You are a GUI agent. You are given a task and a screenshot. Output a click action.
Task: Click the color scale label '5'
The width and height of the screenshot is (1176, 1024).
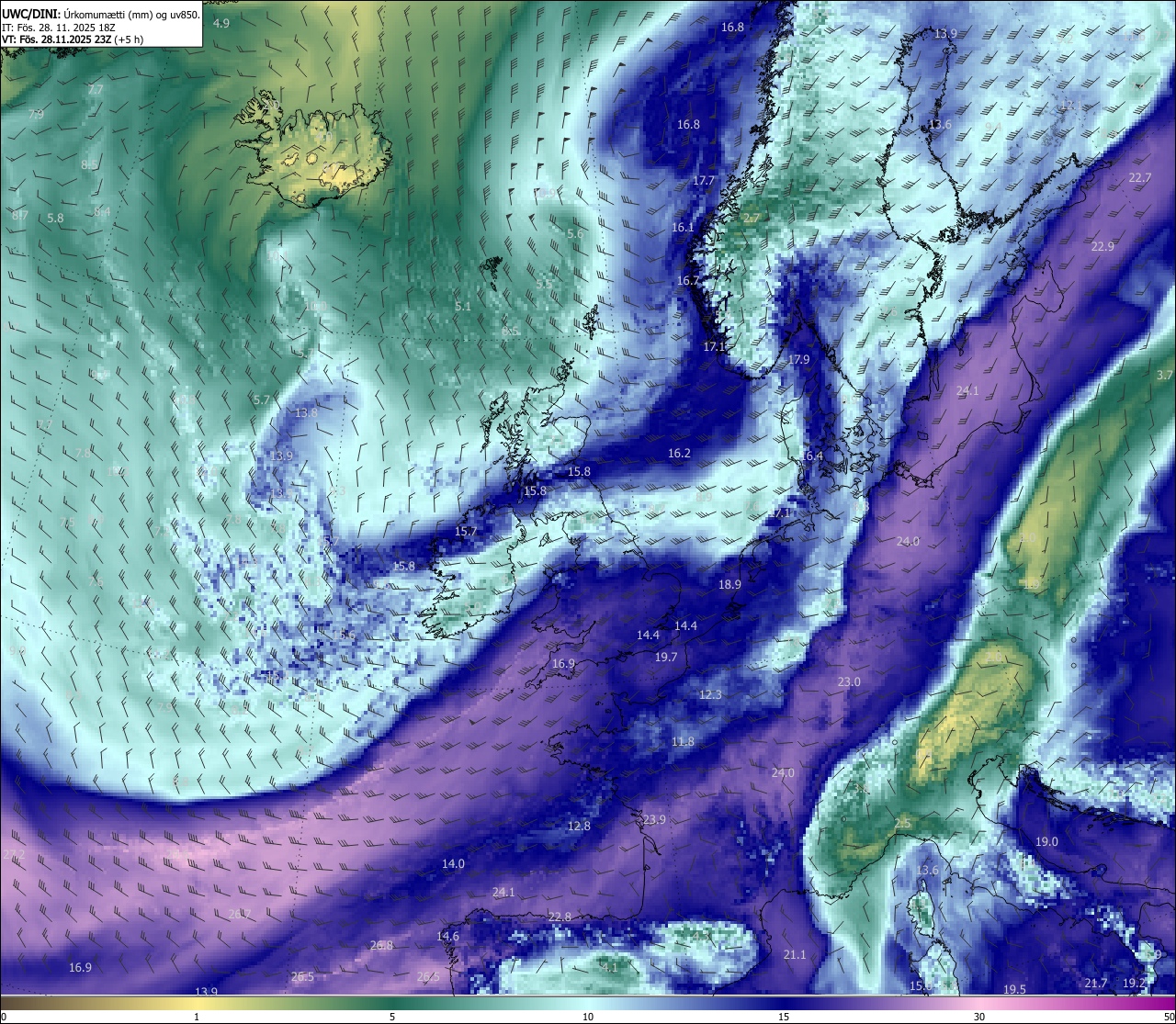point(392,1017)
